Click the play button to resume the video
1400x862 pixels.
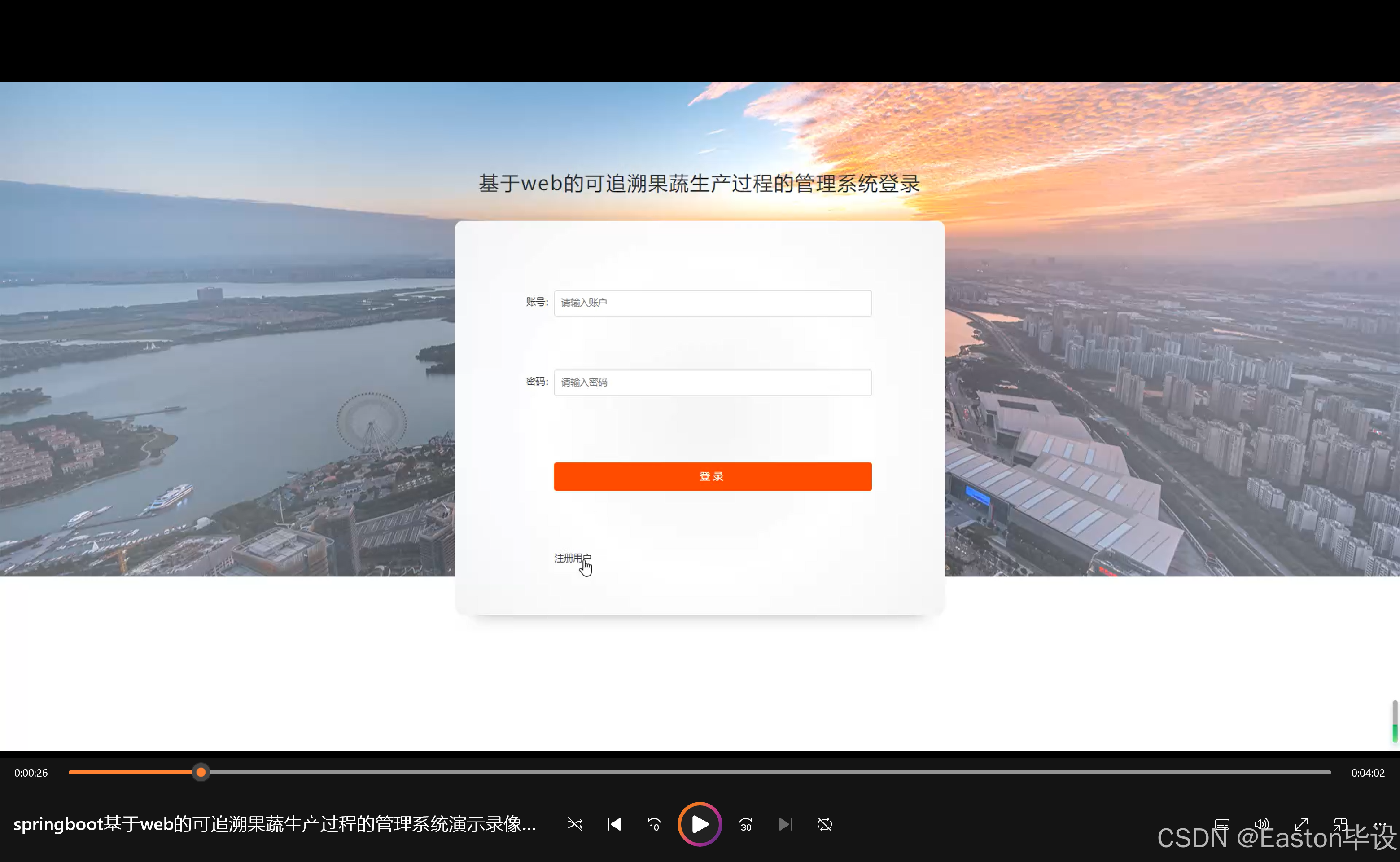click(699, 824)
